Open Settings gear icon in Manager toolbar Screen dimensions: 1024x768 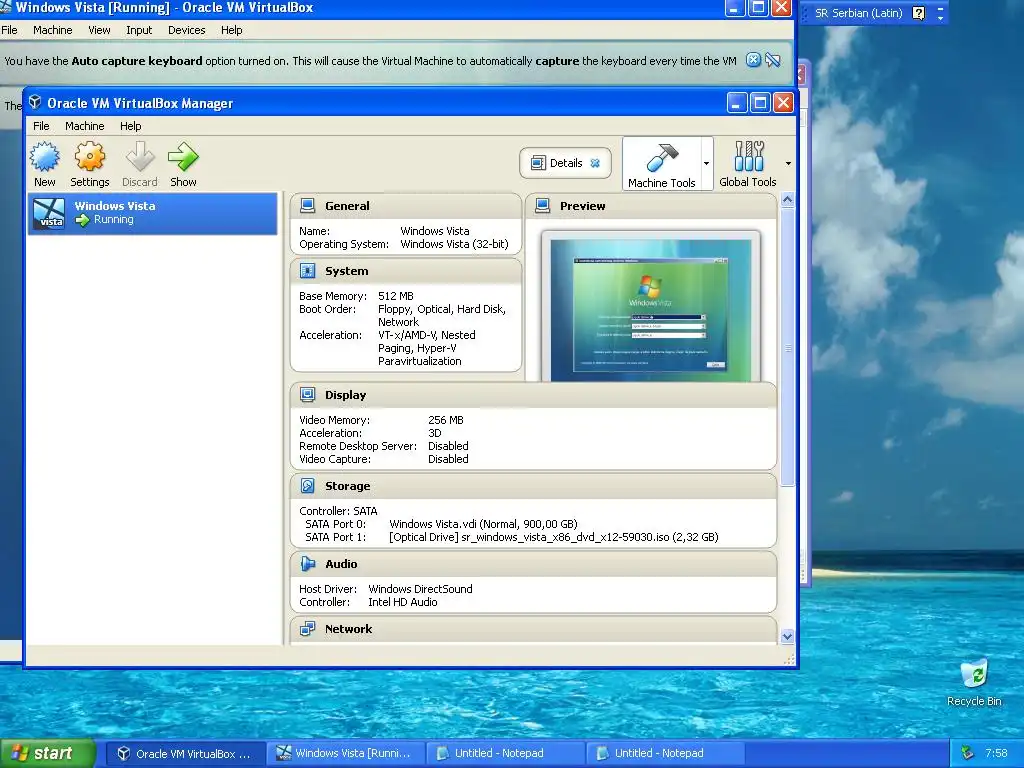click(x=89, y=157)
